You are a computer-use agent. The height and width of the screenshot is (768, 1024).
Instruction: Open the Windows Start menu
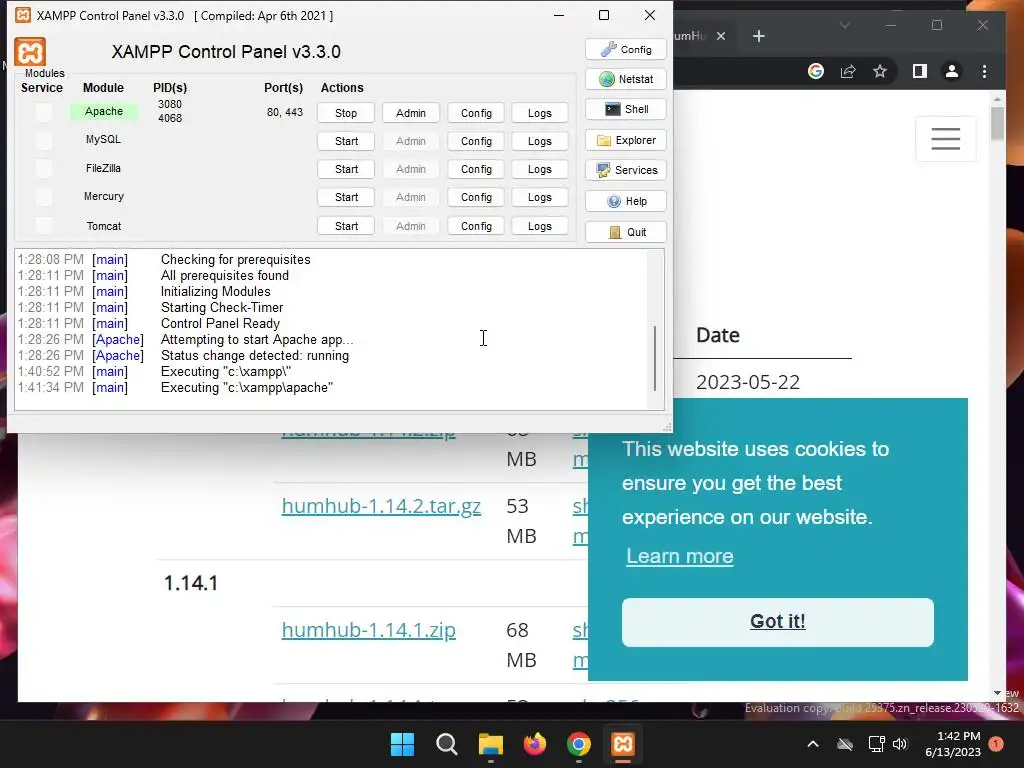point(402,744)
